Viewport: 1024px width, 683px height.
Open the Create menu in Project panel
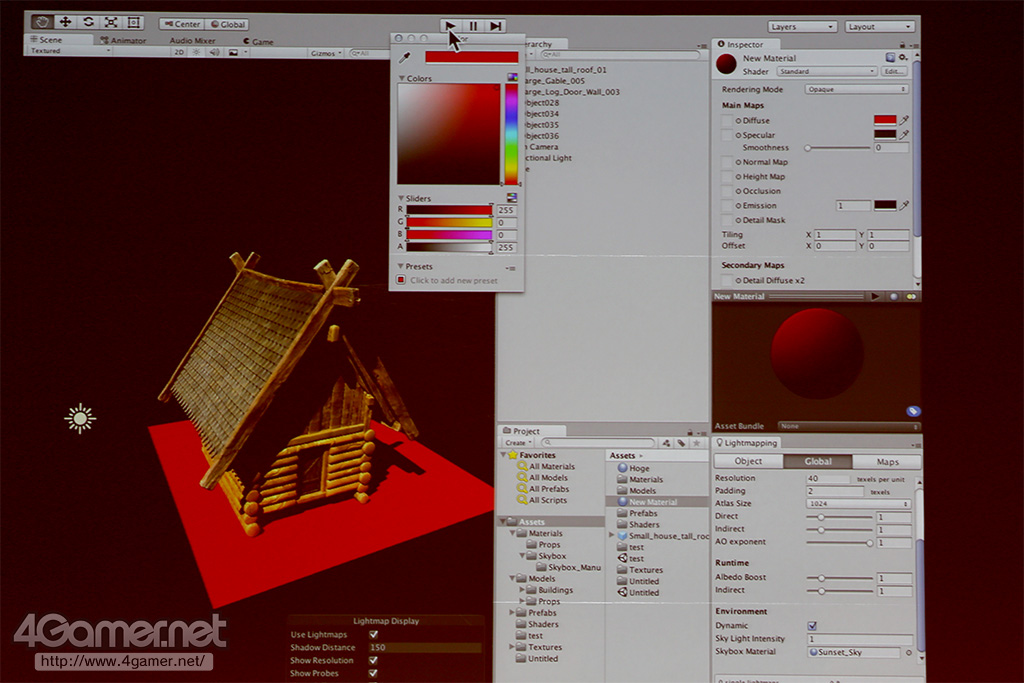(518, 443)
